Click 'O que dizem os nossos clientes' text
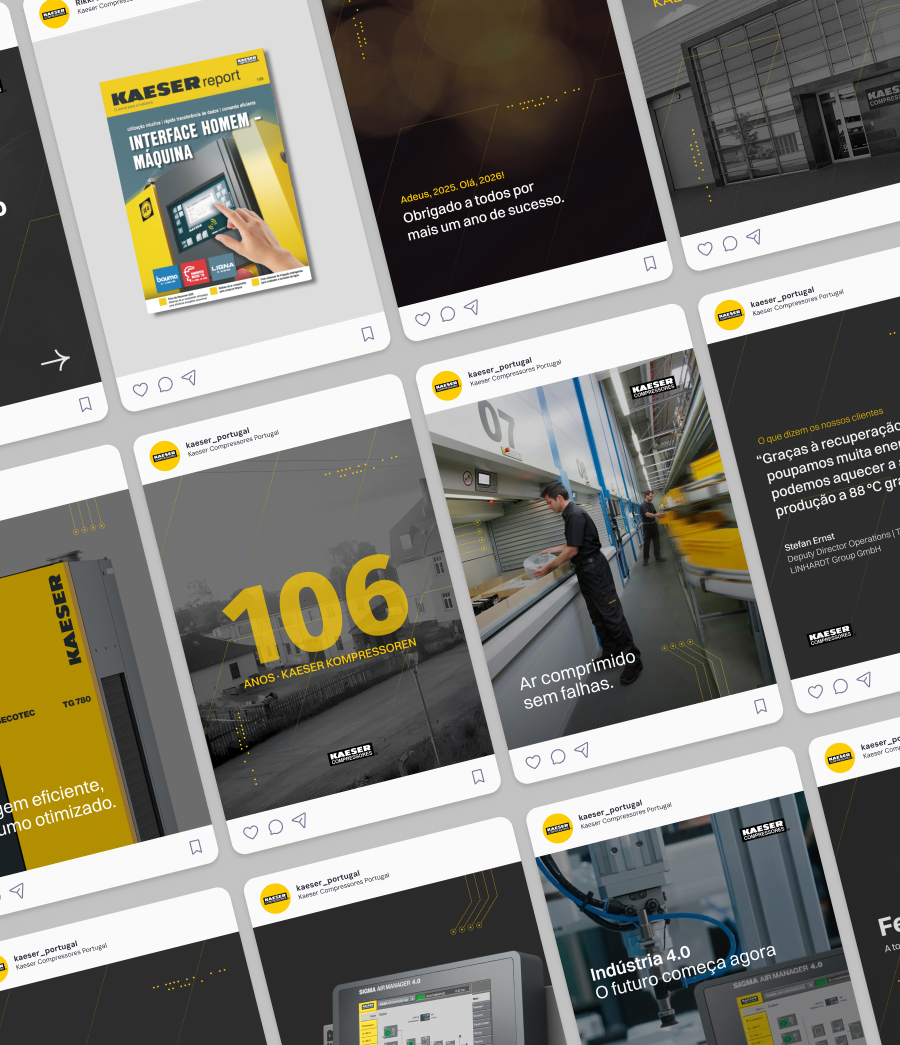The width and height of the screenshot is (900, 1045). (x=820, y=426)
